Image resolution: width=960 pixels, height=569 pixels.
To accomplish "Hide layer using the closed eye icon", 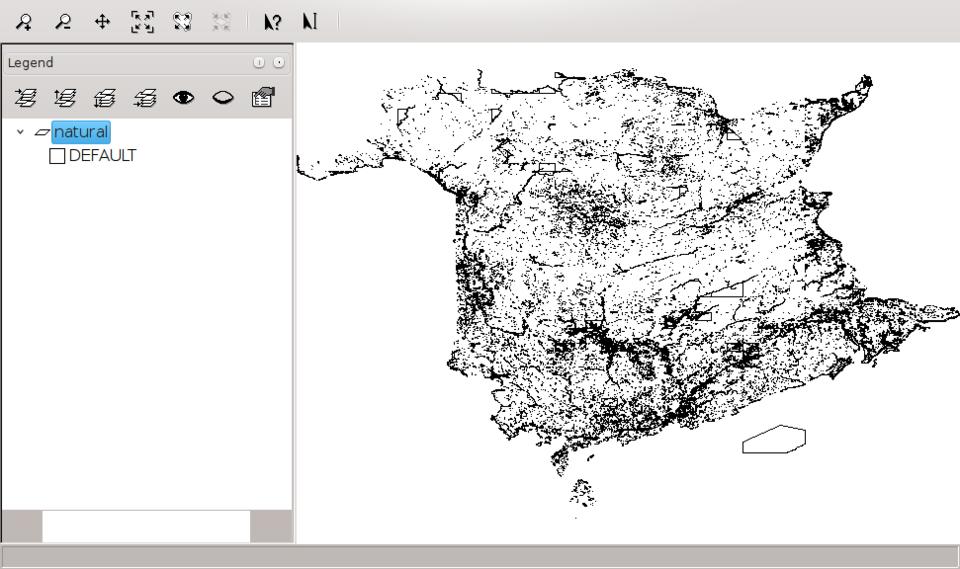I will point(223,98).
